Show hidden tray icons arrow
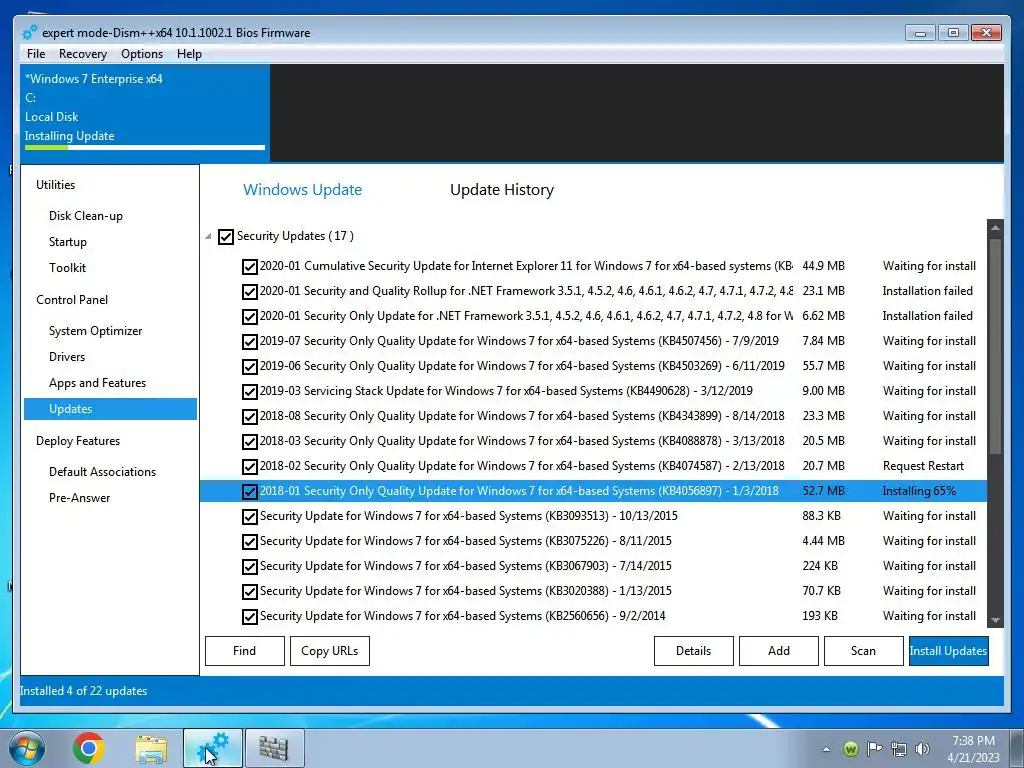This screenshot has height=768, width=1024. (x=826, y=749)
